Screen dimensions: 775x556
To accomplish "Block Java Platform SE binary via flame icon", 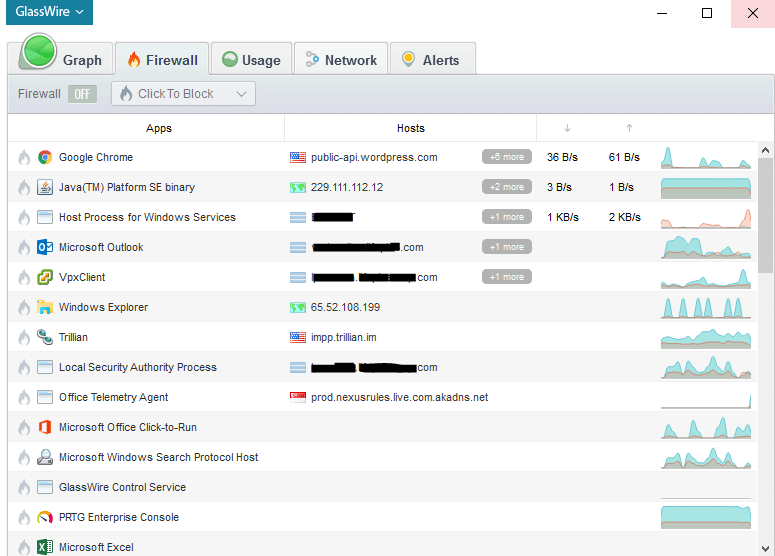I will pyautogui.click(x=24, y=187).
